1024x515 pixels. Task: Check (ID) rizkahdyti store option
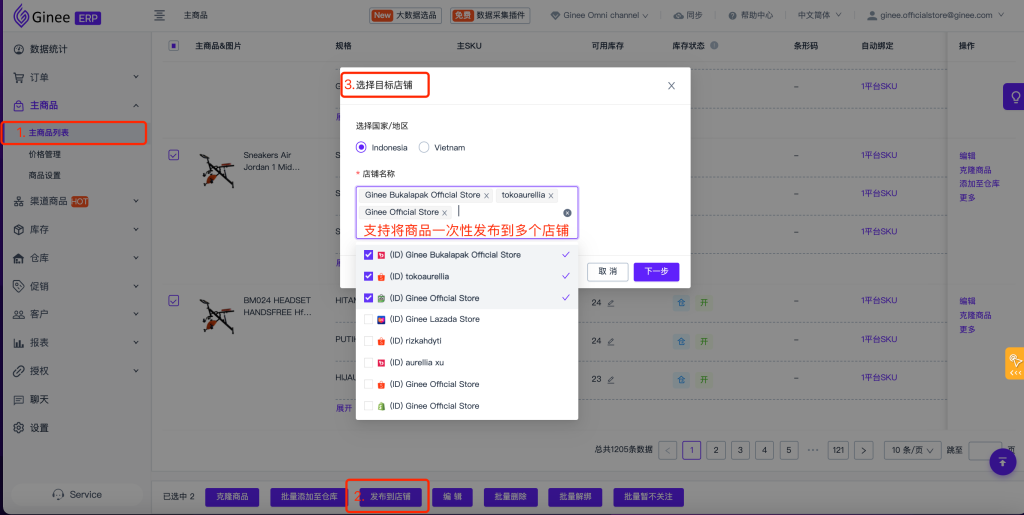(368, 341)
